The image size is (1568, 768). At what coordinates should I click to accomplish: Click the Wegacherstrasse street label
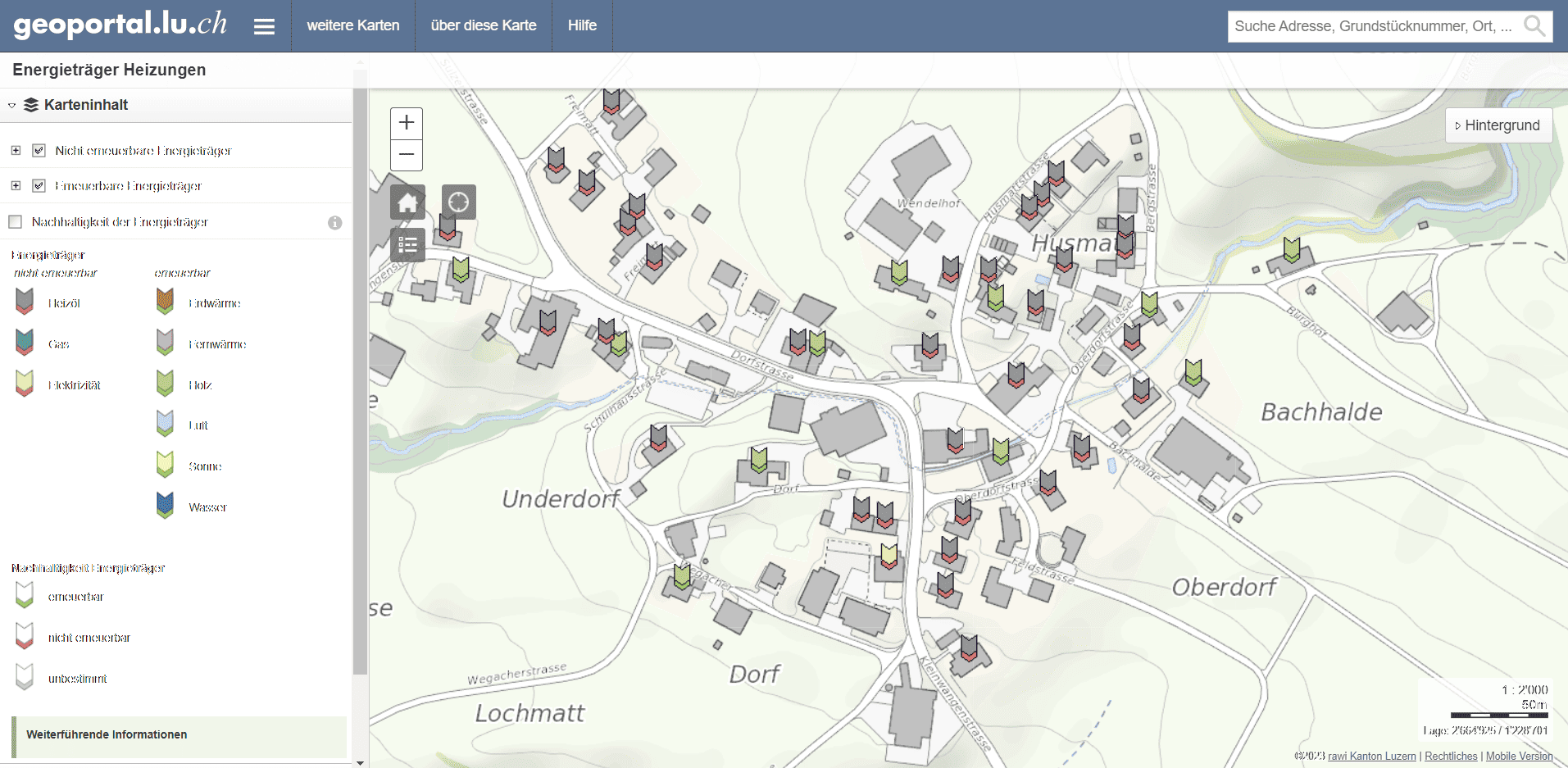click(517, 674)
